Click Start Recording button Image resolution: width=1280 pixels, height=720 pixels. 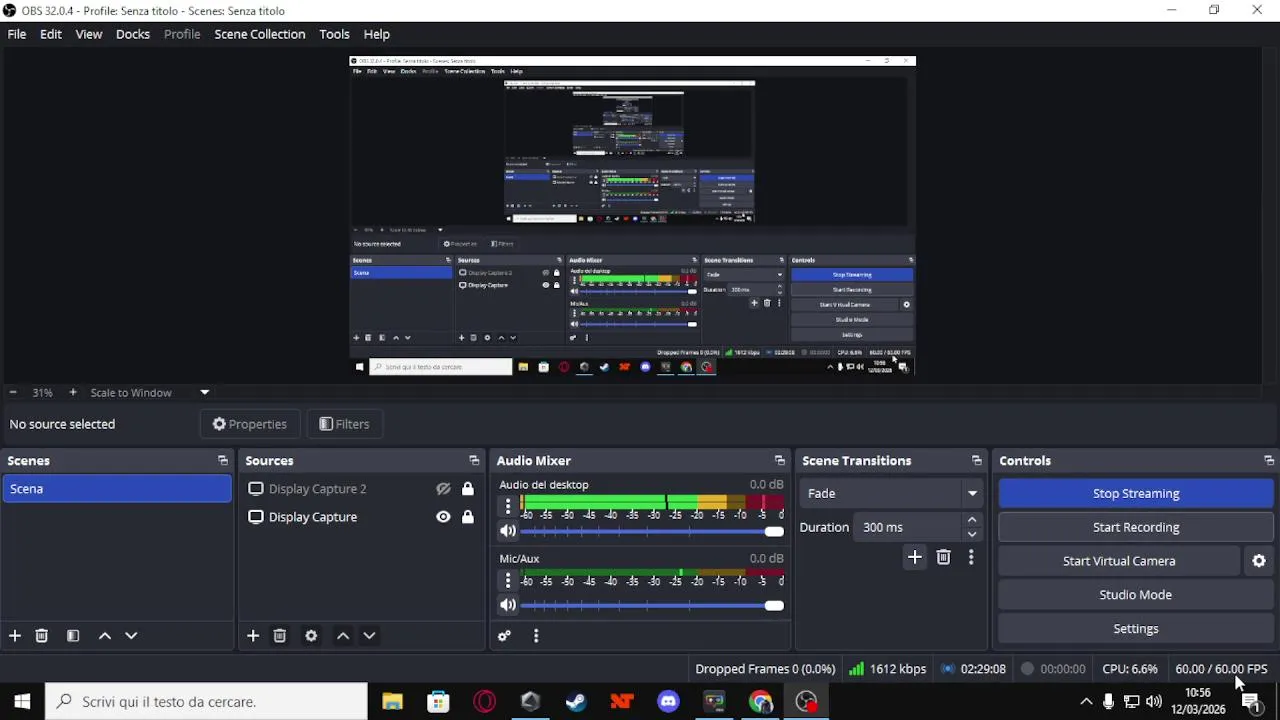(x=1135, y=527)
